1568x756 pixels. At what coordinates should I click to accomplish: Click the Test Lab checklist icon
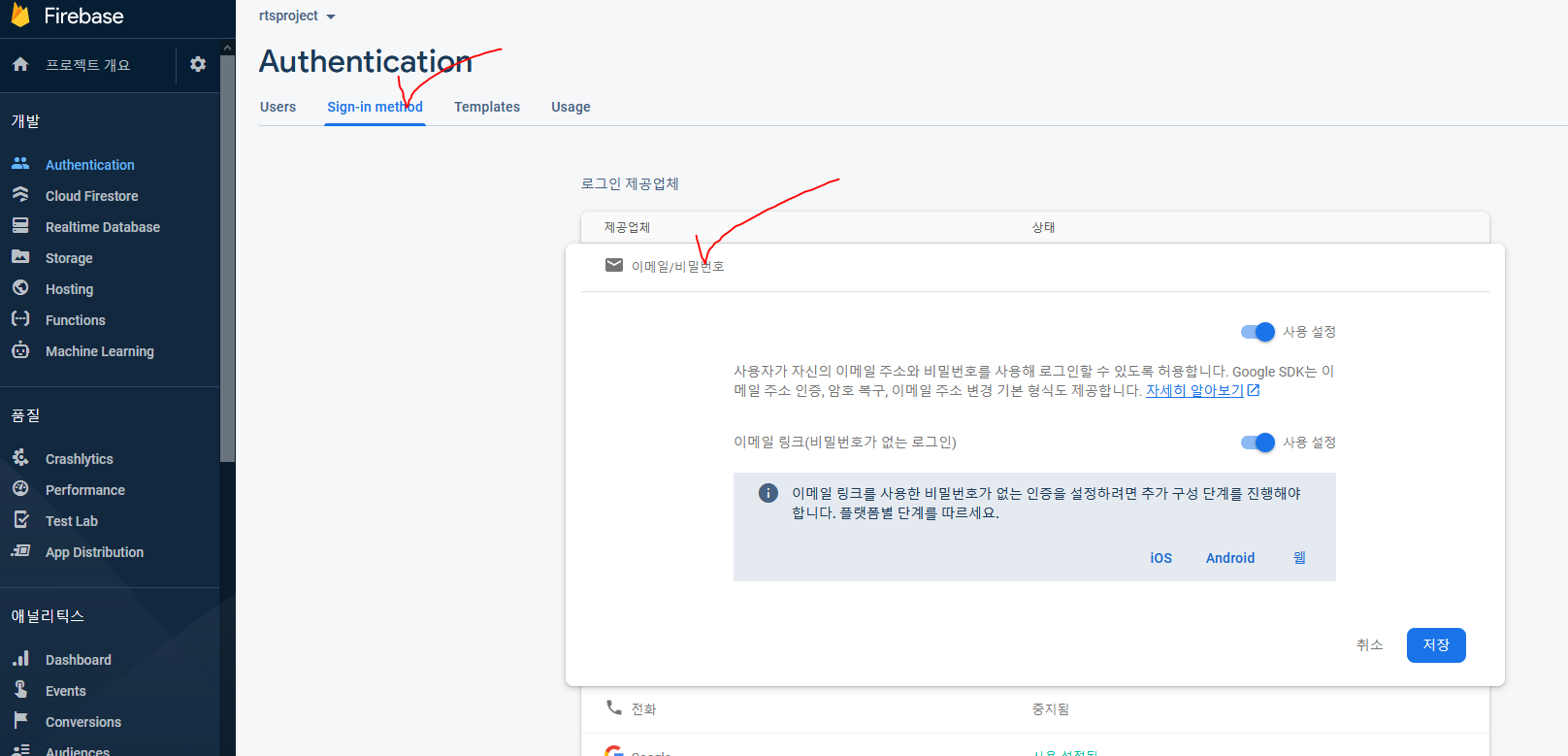20,519
